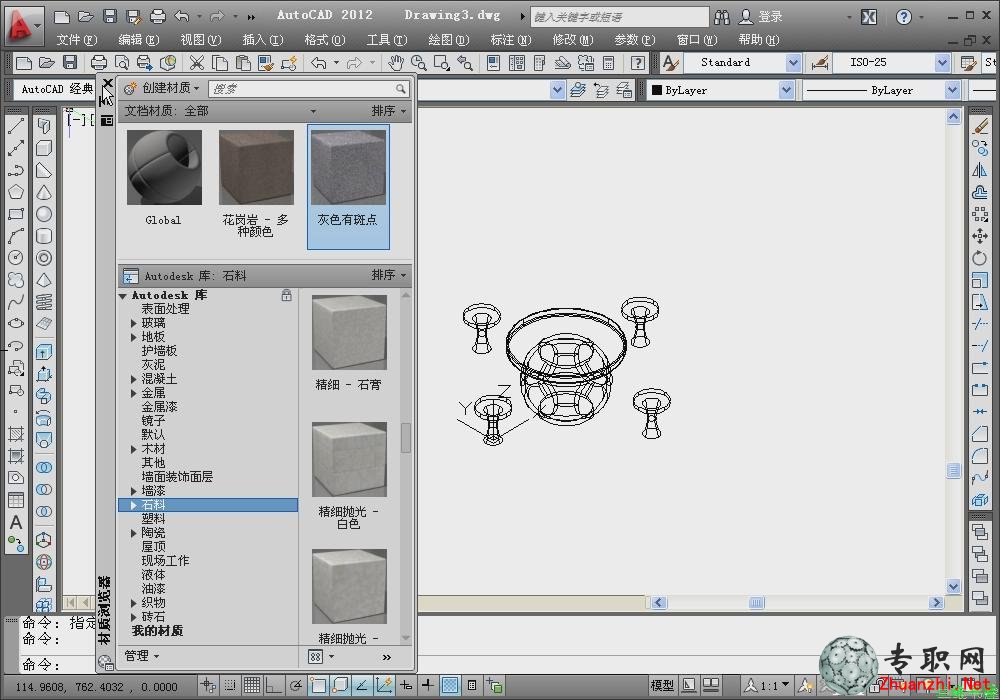Select the Erase tool
This screenshot has width=1000, height=700.
point(980,127)
